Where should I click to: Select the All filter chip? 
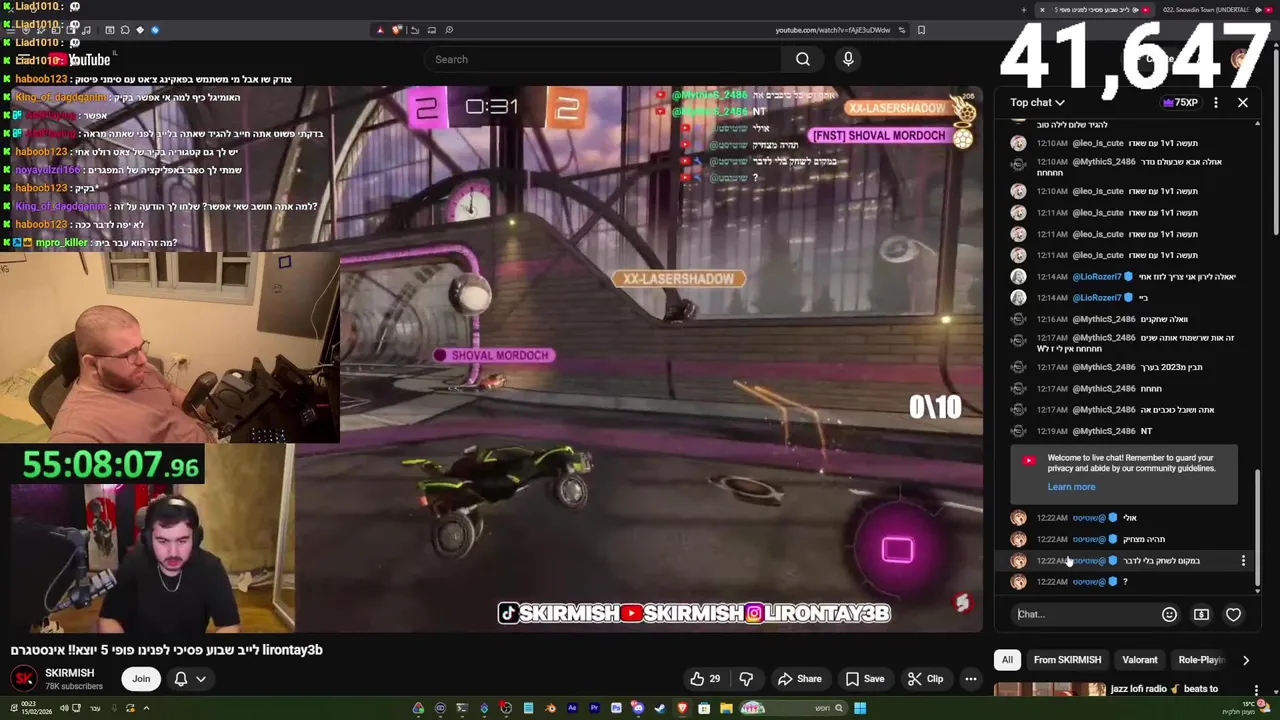[x=1007, y=660]
